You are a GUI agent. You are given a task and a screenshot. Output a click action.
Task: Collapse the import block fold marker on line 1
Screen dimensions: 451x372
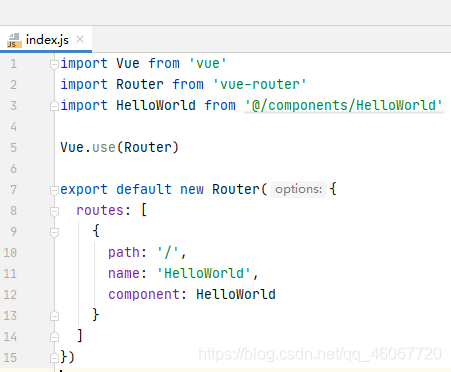pos(54,64)
